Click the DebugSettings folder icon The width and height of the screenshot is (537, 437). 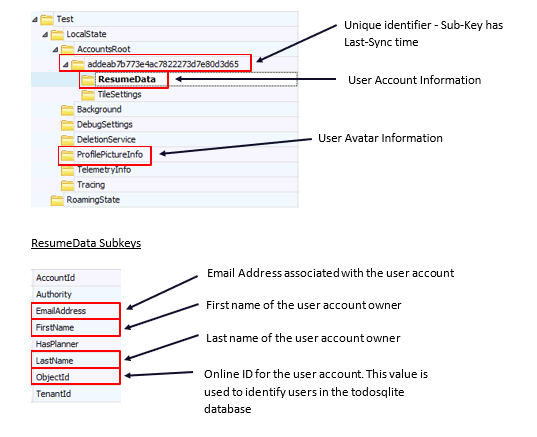[x=67, y=125]
